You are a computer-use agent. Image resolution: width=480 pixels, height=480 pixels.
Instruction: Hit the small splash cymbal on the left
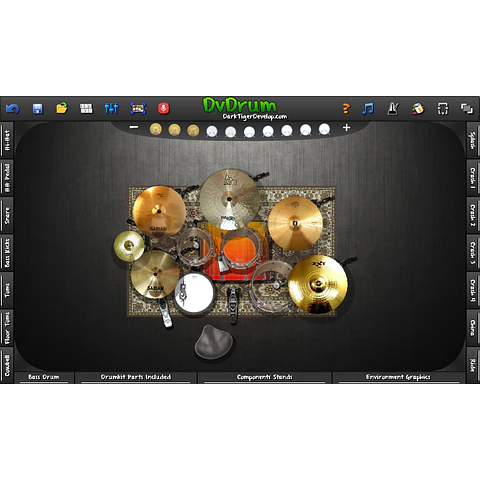coord(129,246)
